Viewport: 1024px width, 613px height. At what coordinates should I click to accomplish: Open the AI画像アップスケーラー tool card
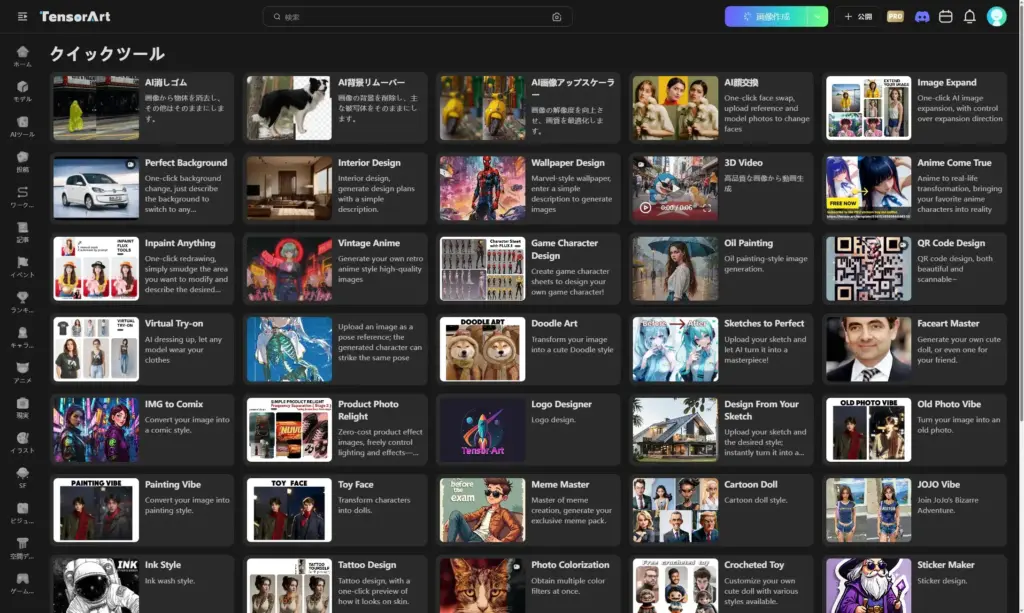[x=528, y=108]
